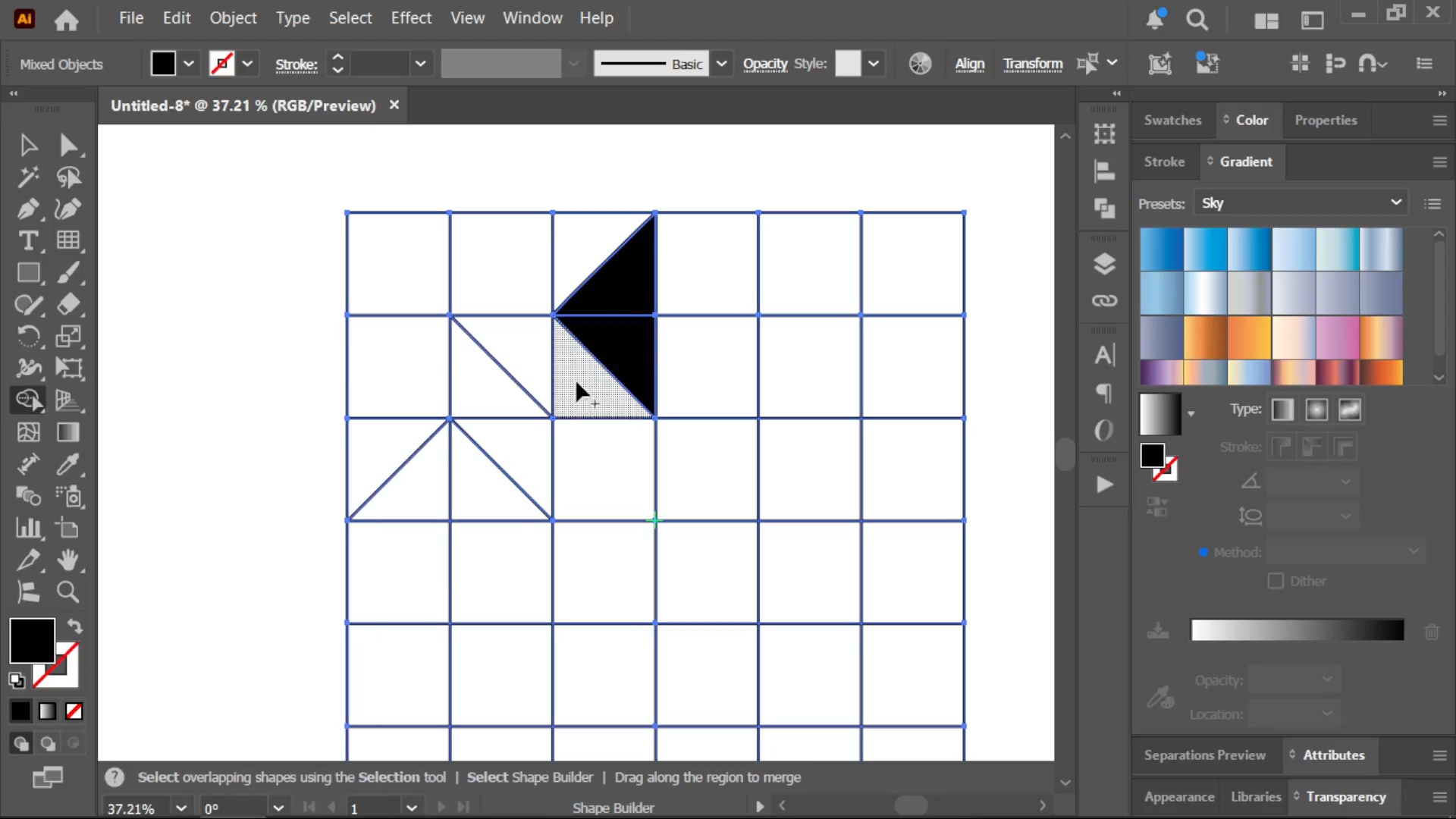Image resolution: width=1456 pixels, height=819 pixels.
Task: Switch to the Properties tab
Action: coord(1326,121)
